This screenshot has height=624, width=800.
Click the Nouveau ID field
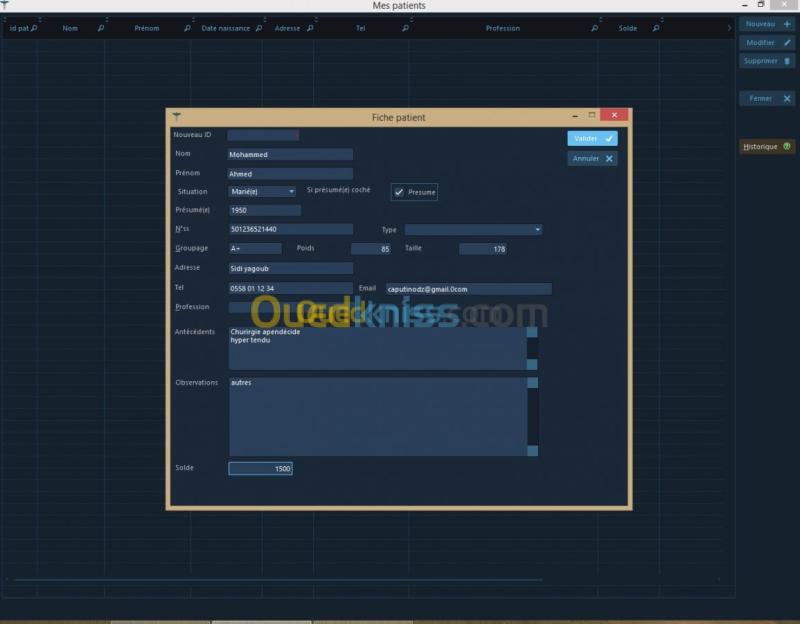[x=263, y=135]
